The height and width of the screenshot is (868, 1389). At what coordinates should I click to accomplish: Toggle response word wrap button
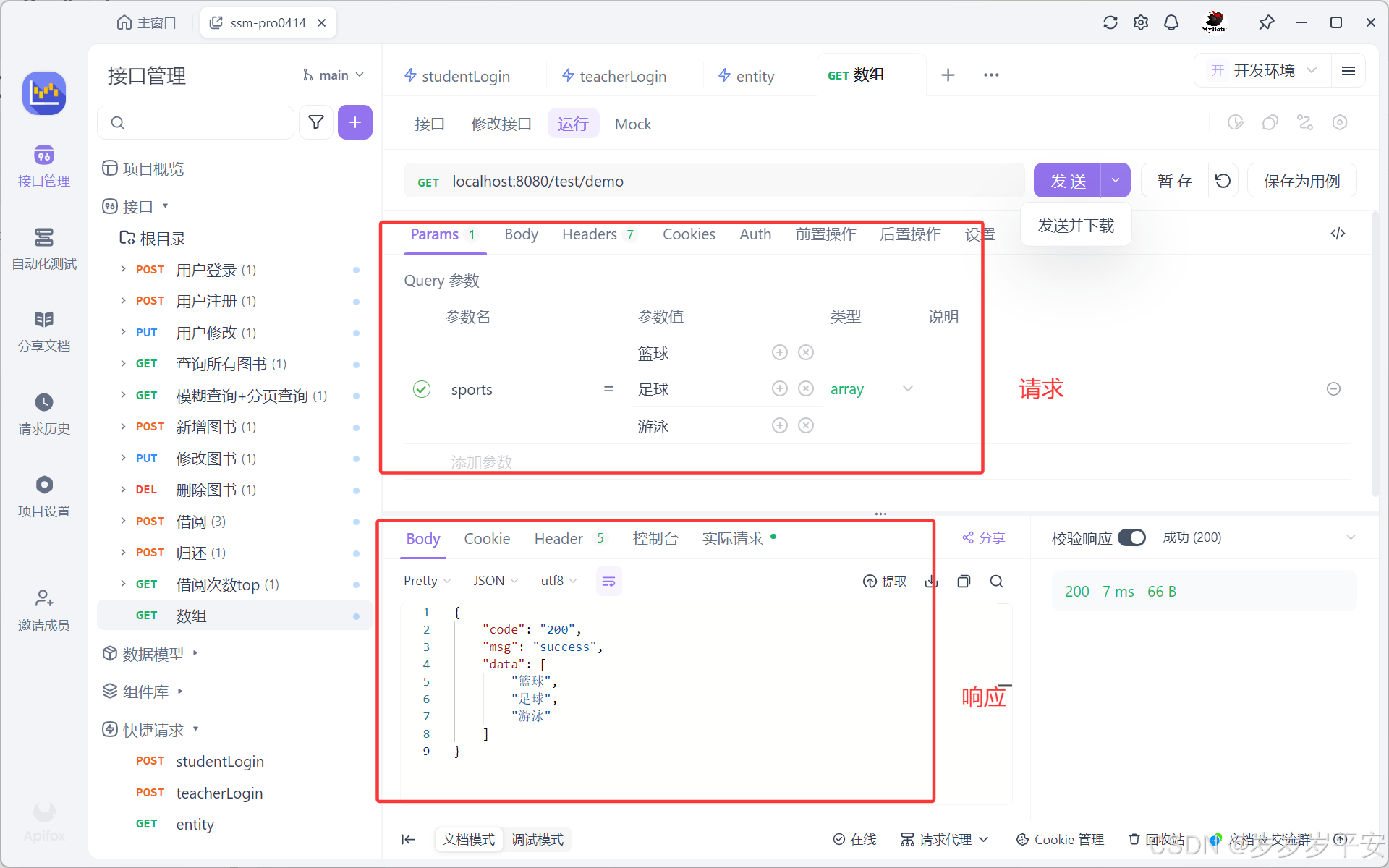coord(608,582)
